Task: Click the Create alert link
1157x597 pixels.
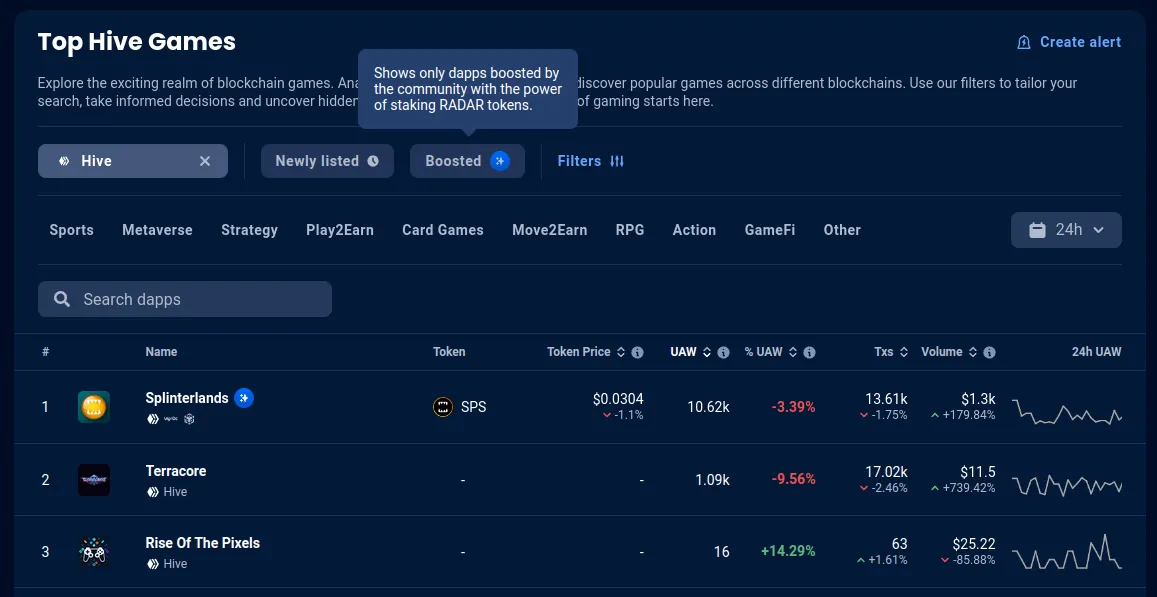Action: pos(1069,42)
